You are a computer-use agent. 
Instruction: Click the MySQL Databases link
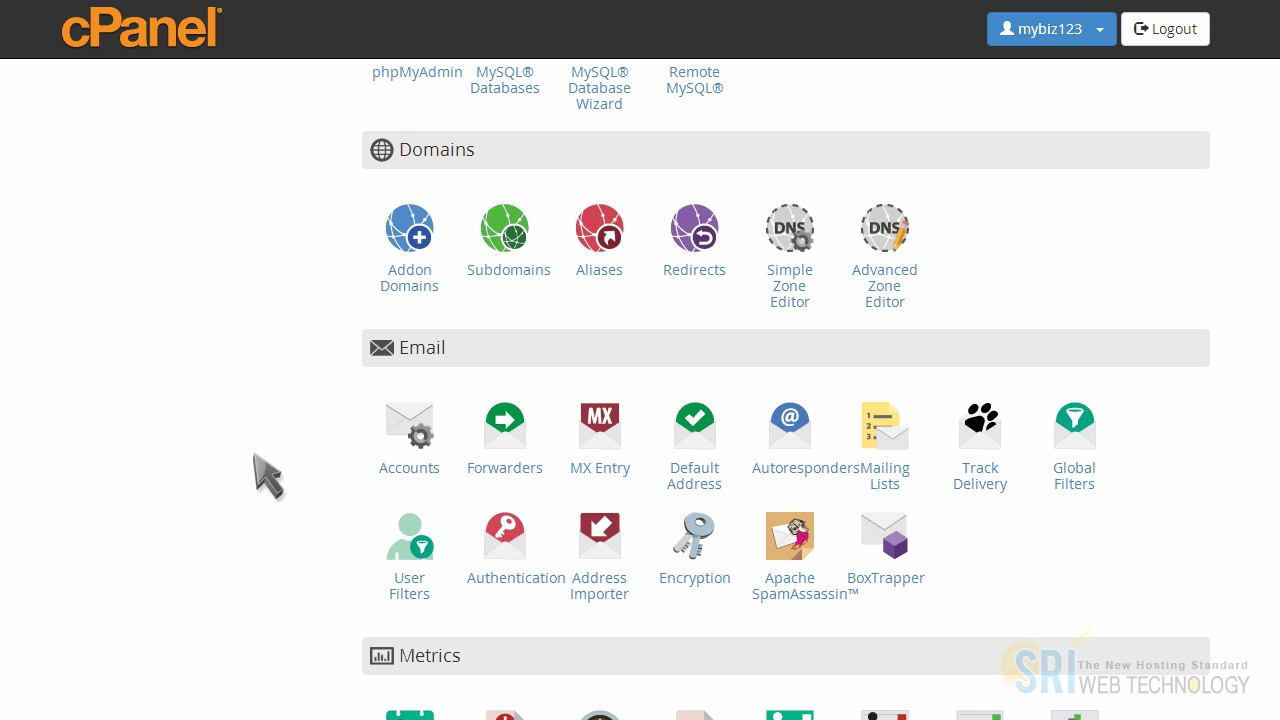tap(505, 80)
